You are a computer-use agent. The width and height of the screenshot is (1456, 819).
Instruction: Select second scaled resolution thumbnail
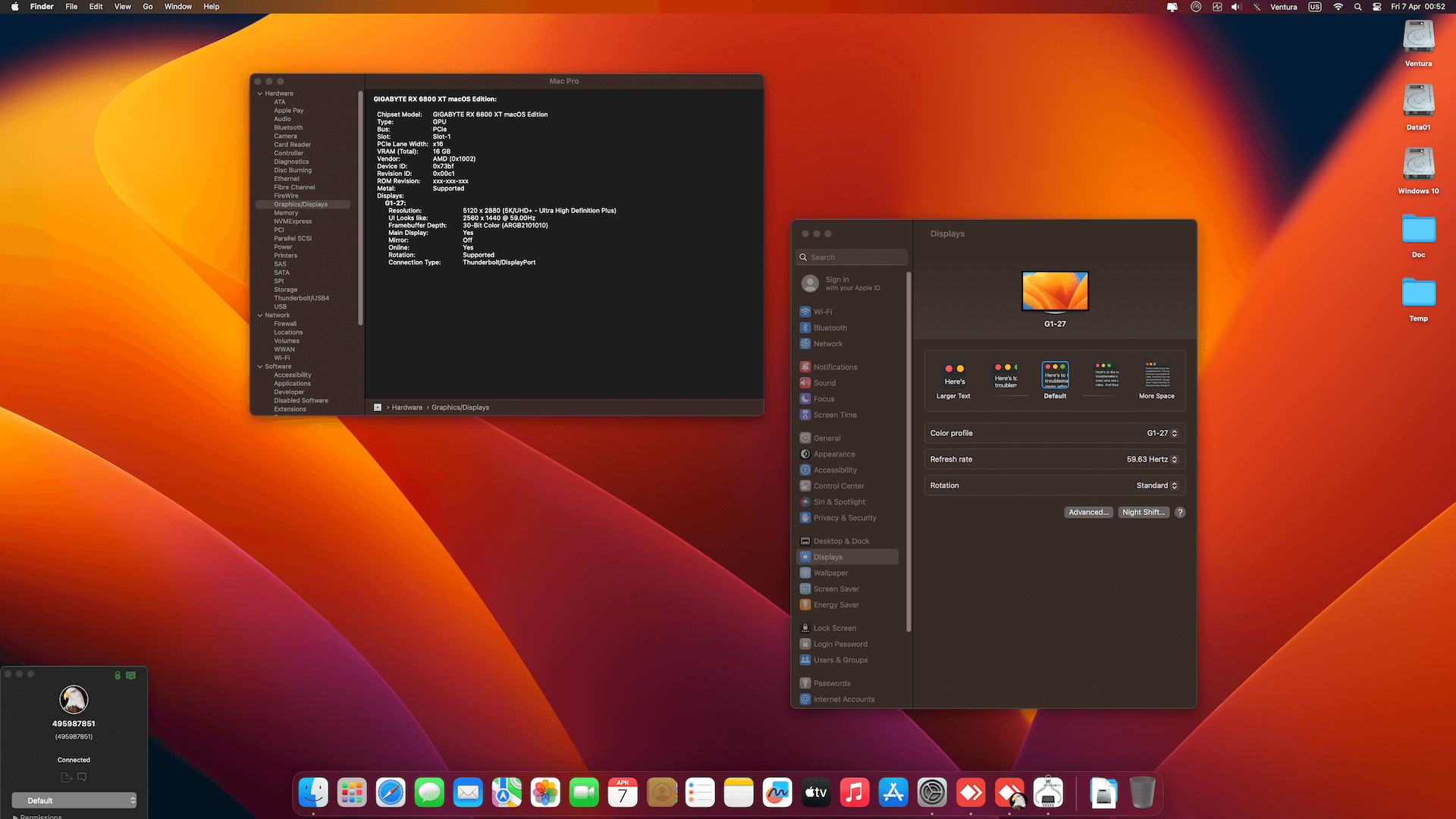[x=1006, y=376]
